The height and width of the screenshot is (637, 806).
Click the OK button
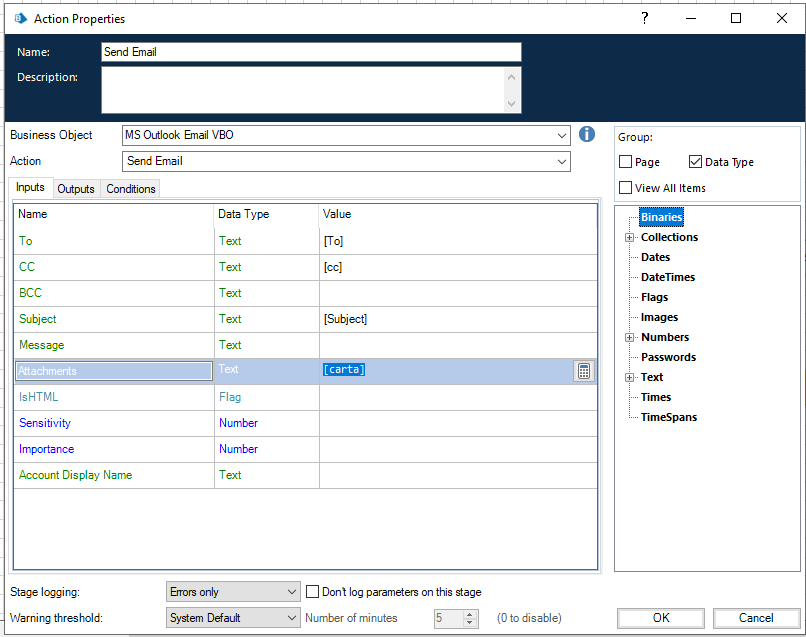(660, 618)
